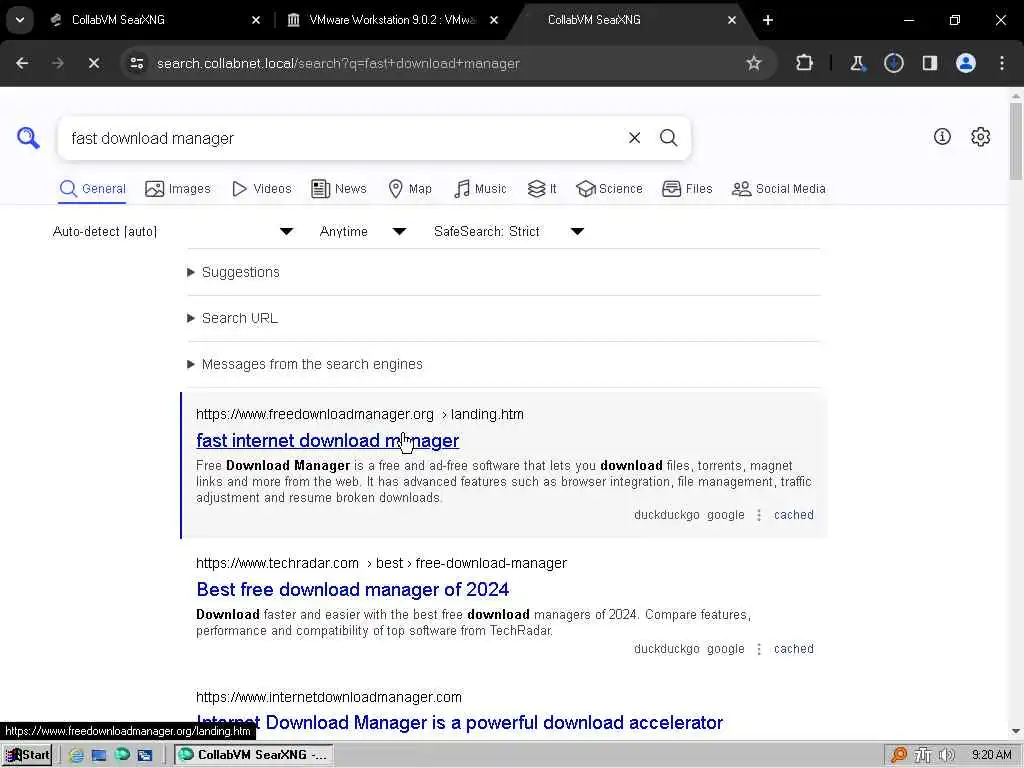
Task: Submit search with magnifier button
Action: point(668,138)
